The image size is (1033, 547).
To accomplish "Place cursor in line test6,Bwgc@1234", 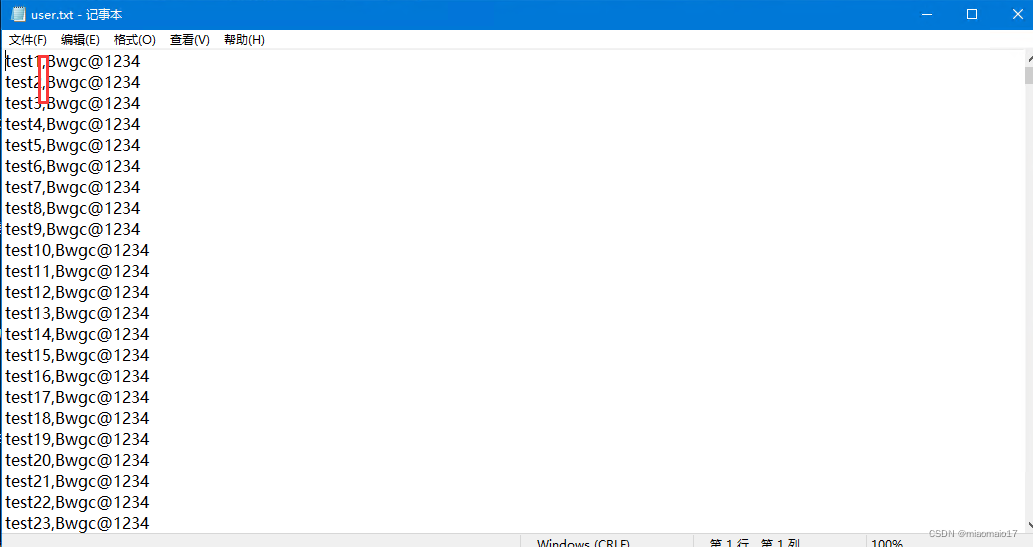I will tap(72, 167).
